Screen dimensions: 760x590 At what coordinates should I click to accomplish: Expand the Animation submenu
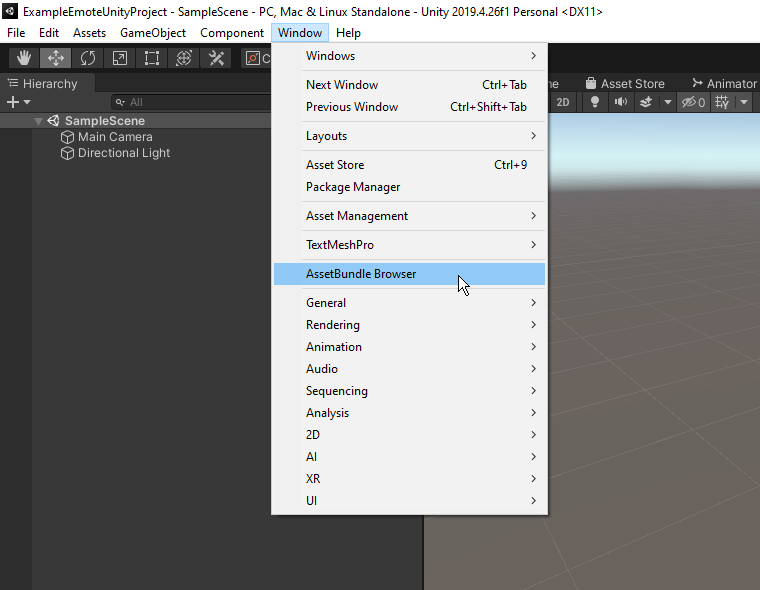[410, 347]
